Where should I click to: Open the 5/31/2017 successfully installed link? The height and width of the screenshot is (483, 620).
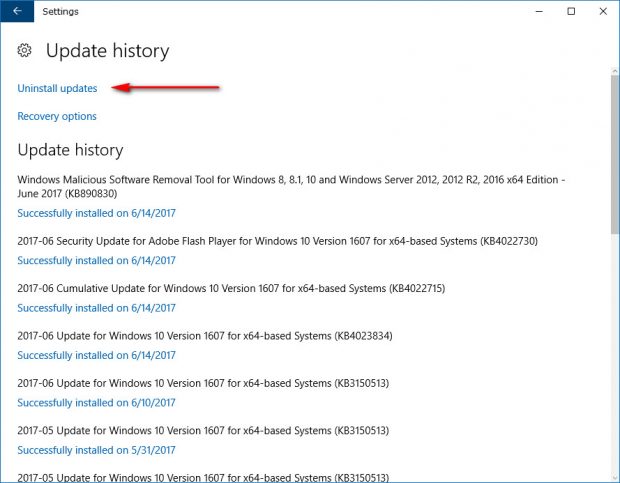pyautogui.click(x=96, y=450)
